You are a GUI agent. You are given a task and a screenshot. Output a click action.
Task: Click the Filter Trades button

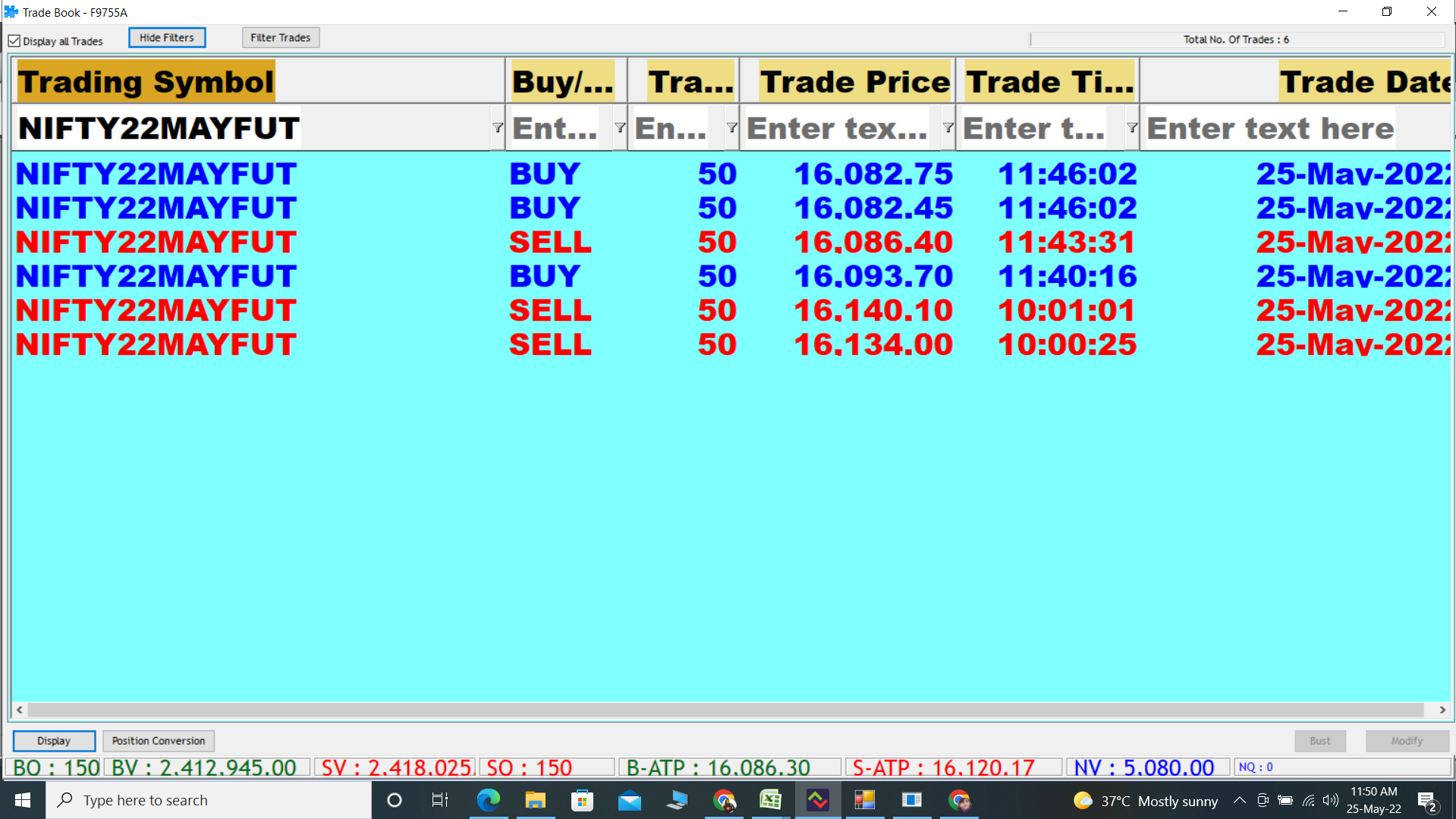pyautogui.click(x=281, y=38)
